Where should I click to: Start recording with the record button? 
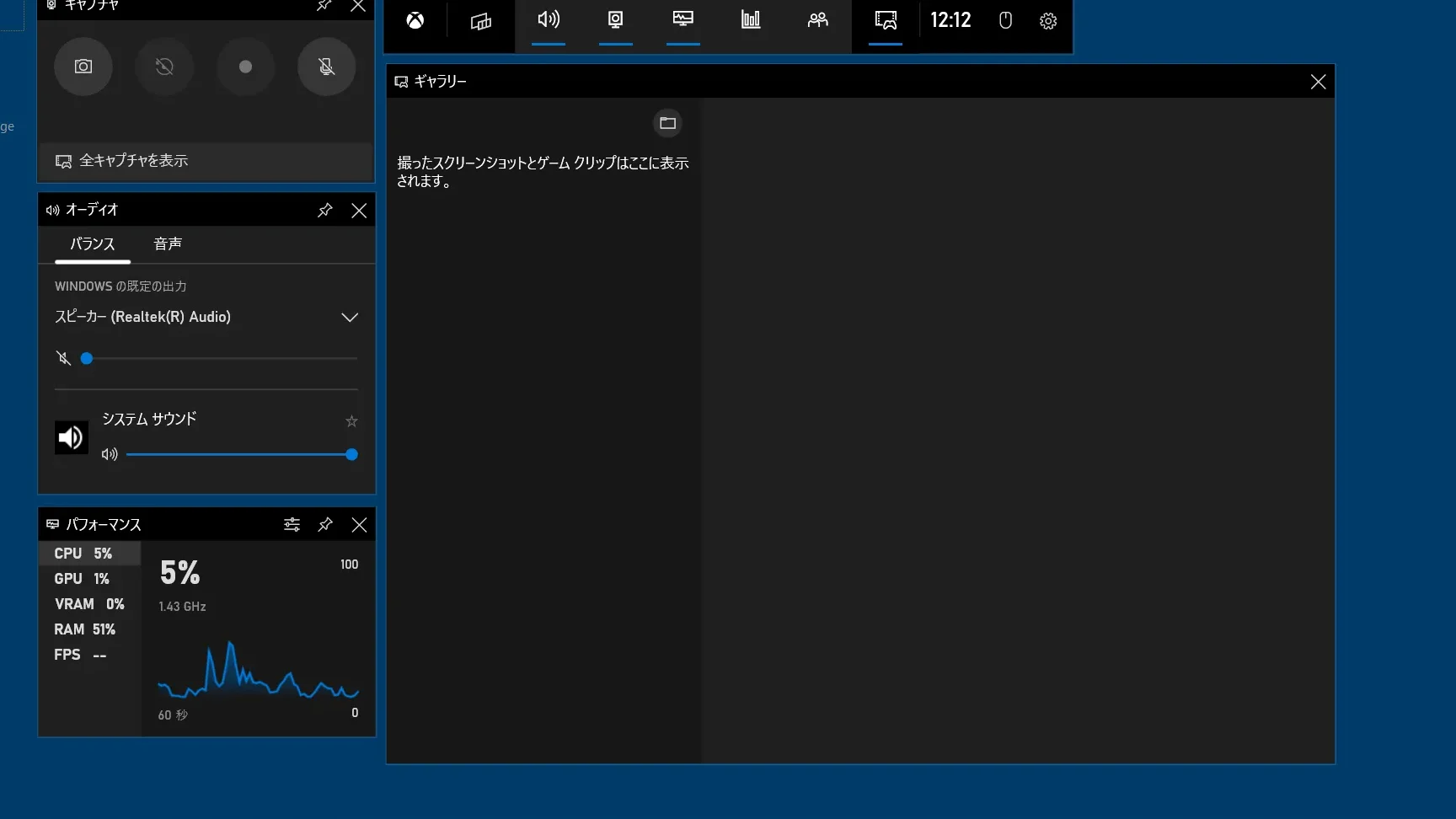coord(245,67)
